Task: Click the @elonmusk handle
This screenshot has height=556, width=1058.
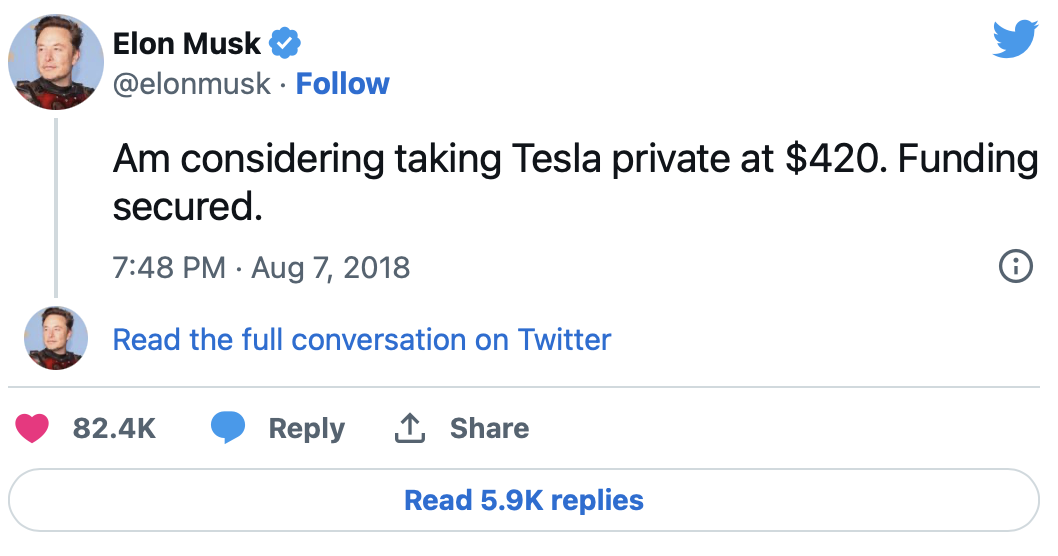Action: point(192,84)
